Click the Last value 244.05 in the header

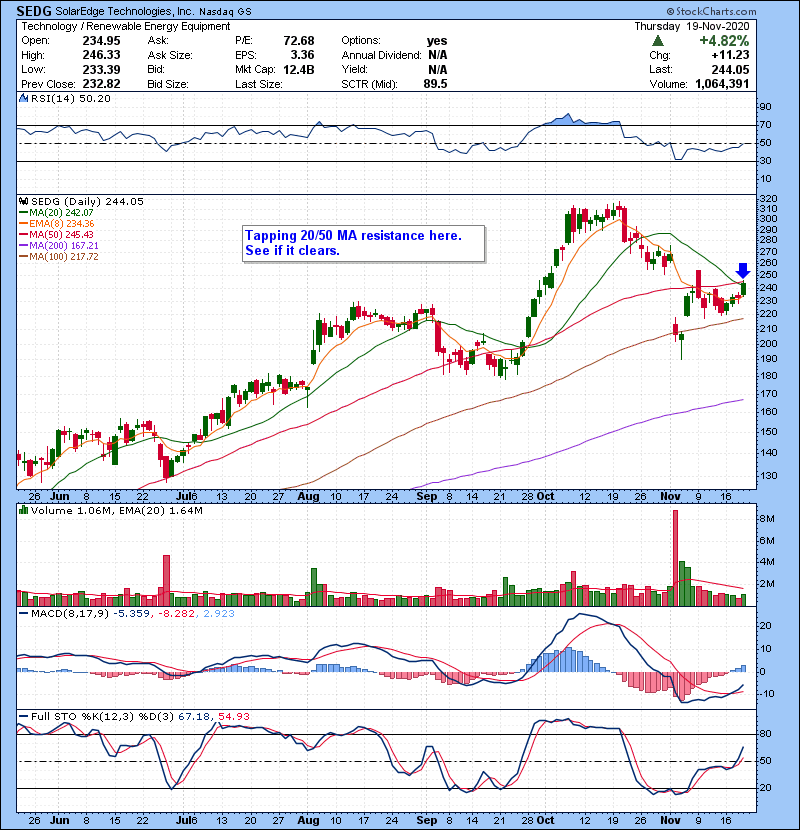click(x=731, y=70)
